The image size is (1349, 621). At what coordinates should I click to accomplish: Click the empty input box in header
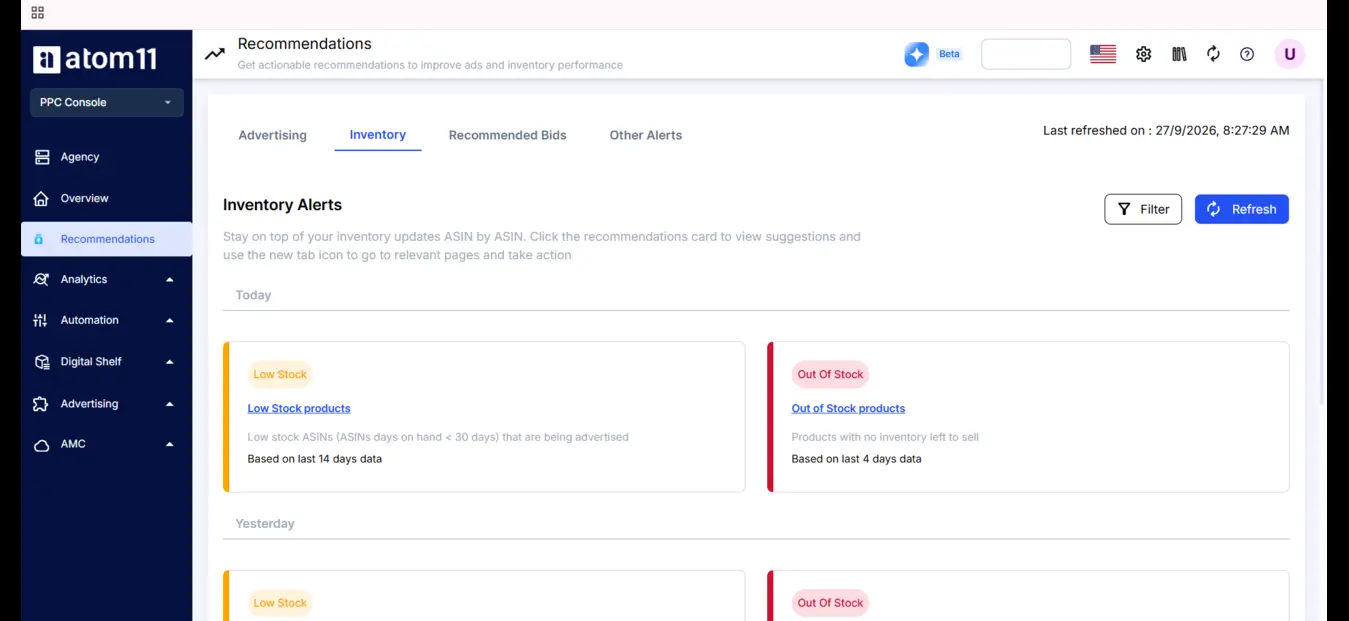1026,54
